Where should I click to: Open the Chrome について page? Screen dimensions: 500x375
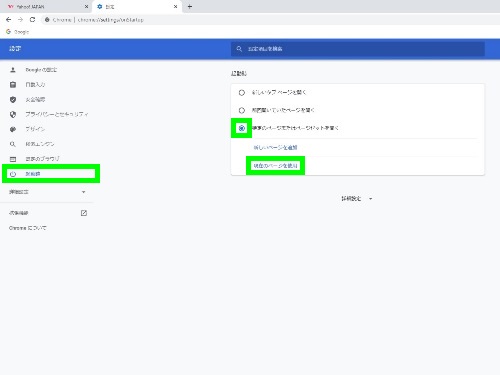(28, 228)
